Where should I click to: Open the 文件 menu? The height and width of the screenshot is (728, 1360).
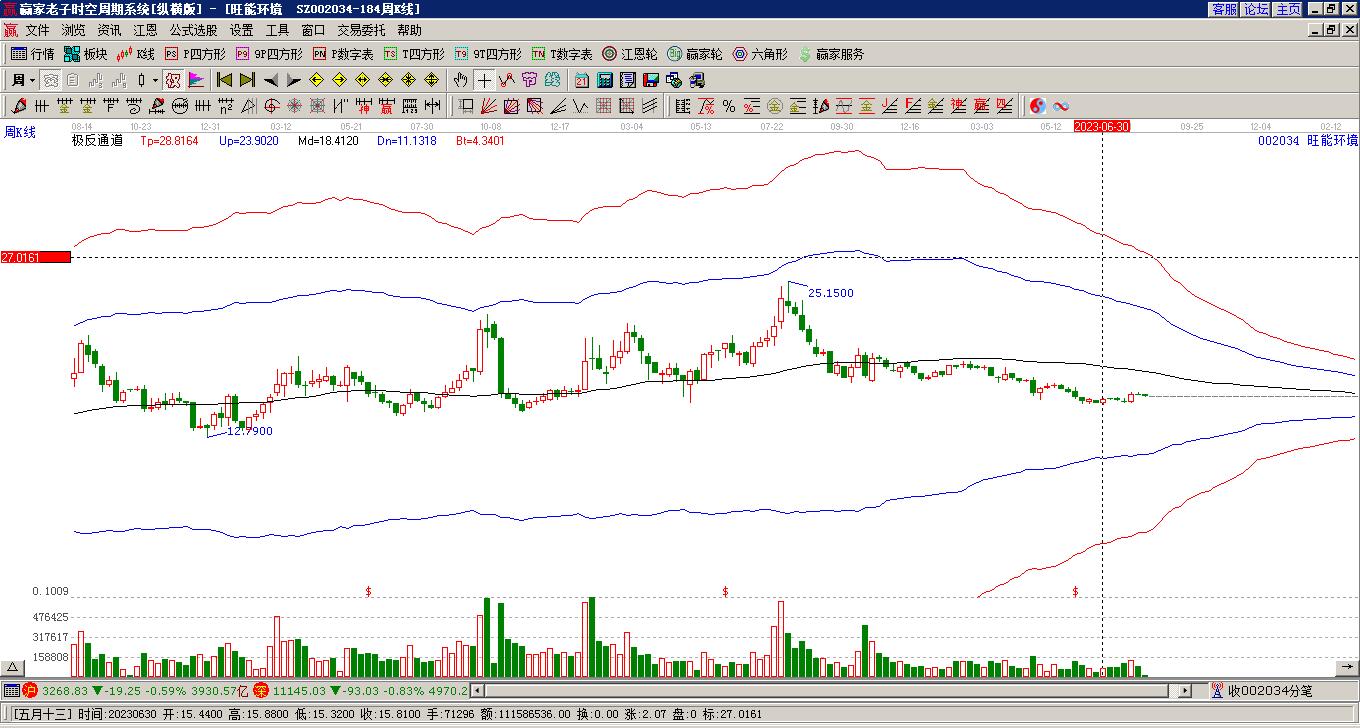pos(37,31)
